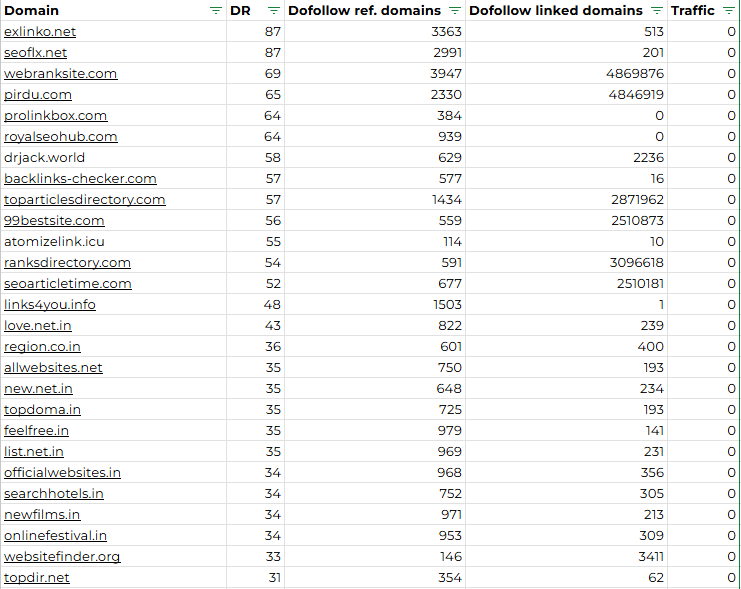Select ref. domains cell showing 3947
Viewport: 741px width, 589px height.
375,74
